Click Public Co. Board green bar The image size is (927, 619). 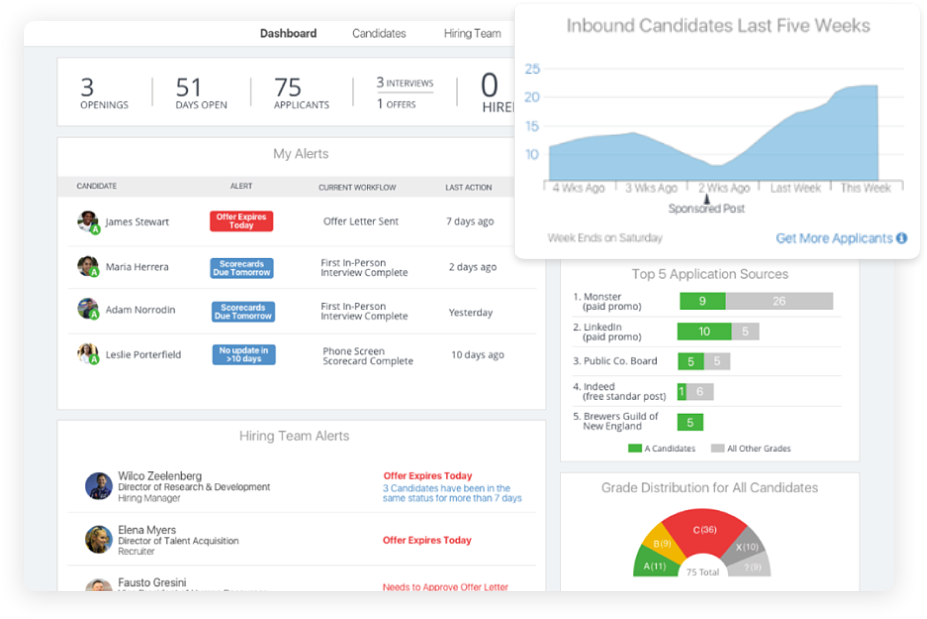(x=691, y=361)
